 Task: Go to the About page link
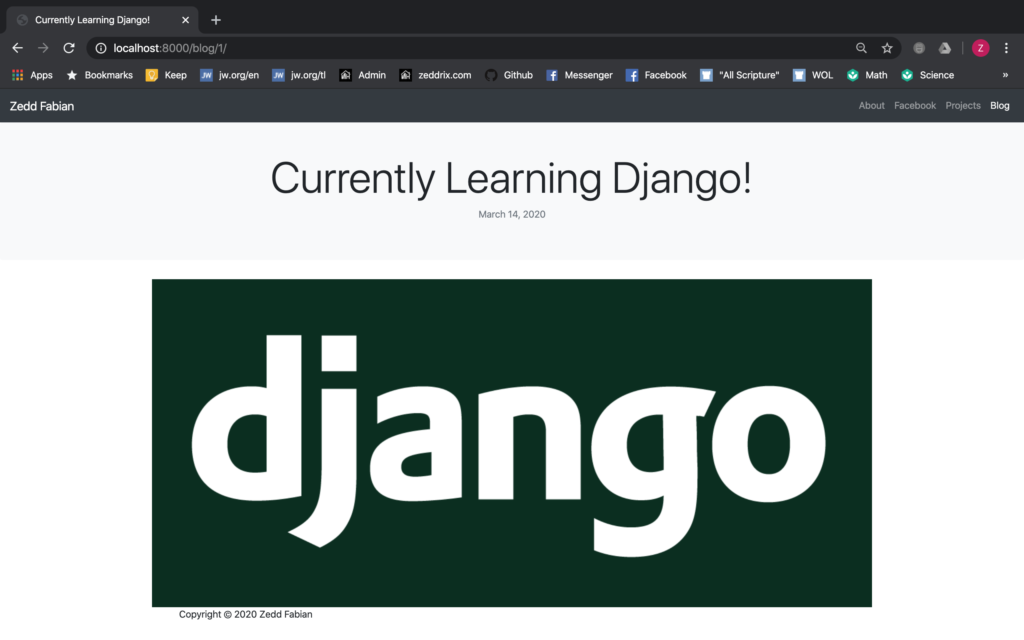pos(871,106)
